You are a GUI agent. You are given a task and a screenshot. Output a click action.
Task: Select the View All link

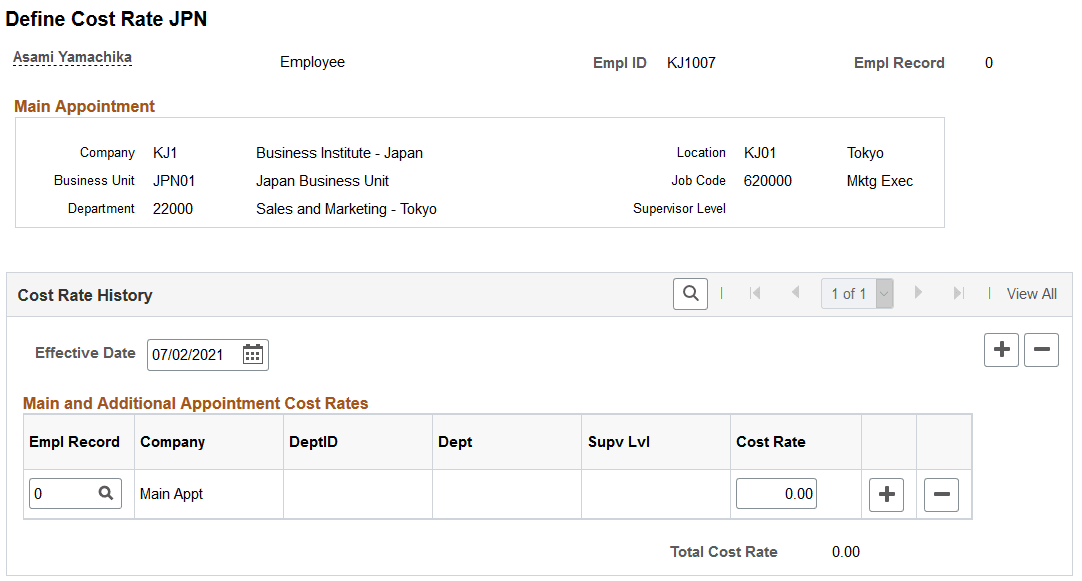point(1031,293)
